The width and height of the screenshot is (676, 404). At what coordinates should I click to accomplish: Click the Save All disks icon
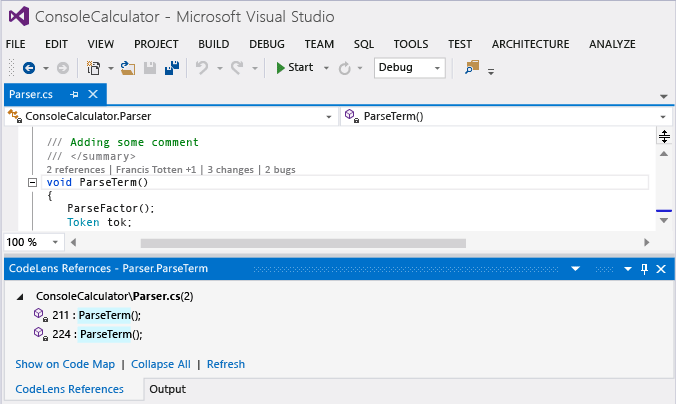point(172,68)
